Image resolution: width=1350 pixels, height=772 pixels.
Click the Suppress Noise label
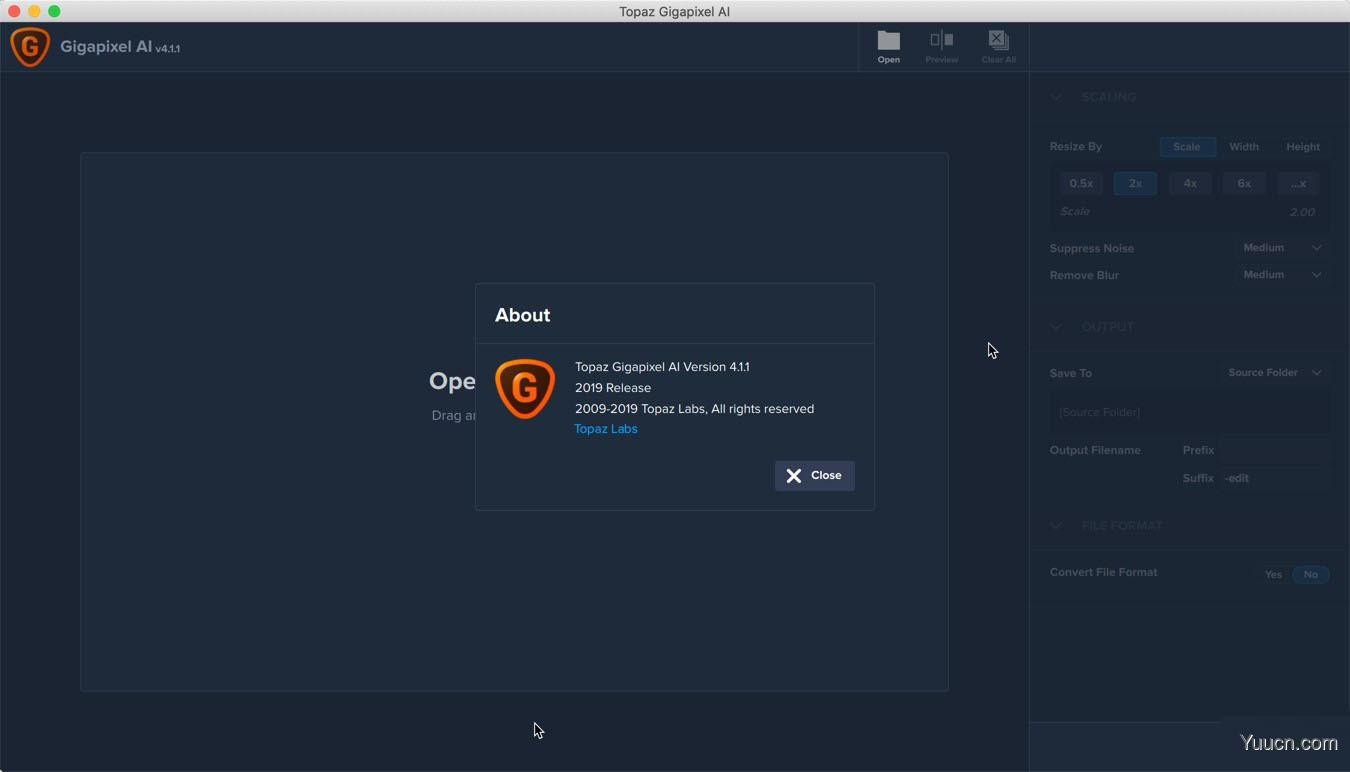point(1092,248)
